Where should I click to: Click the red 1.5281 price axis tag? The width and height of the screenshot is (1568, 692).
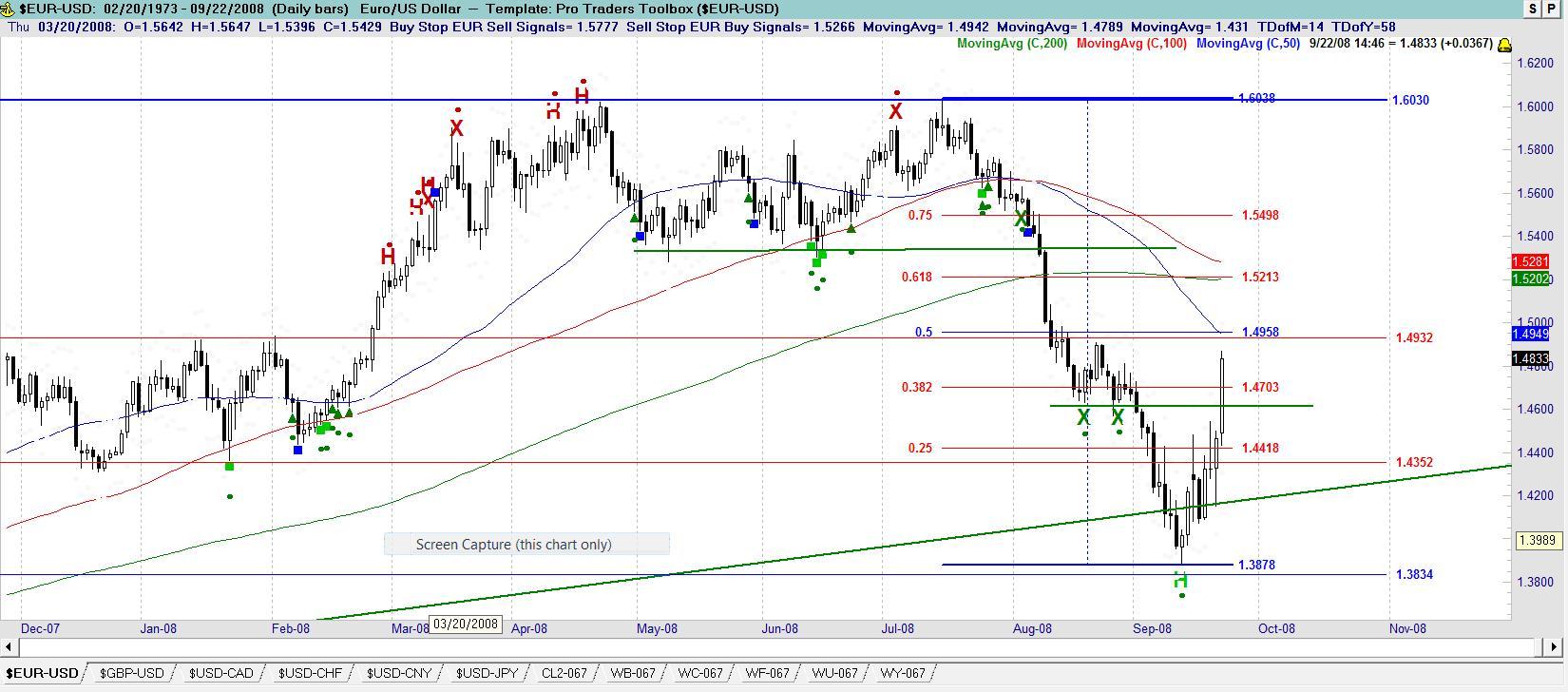(x=1530, y=261)
